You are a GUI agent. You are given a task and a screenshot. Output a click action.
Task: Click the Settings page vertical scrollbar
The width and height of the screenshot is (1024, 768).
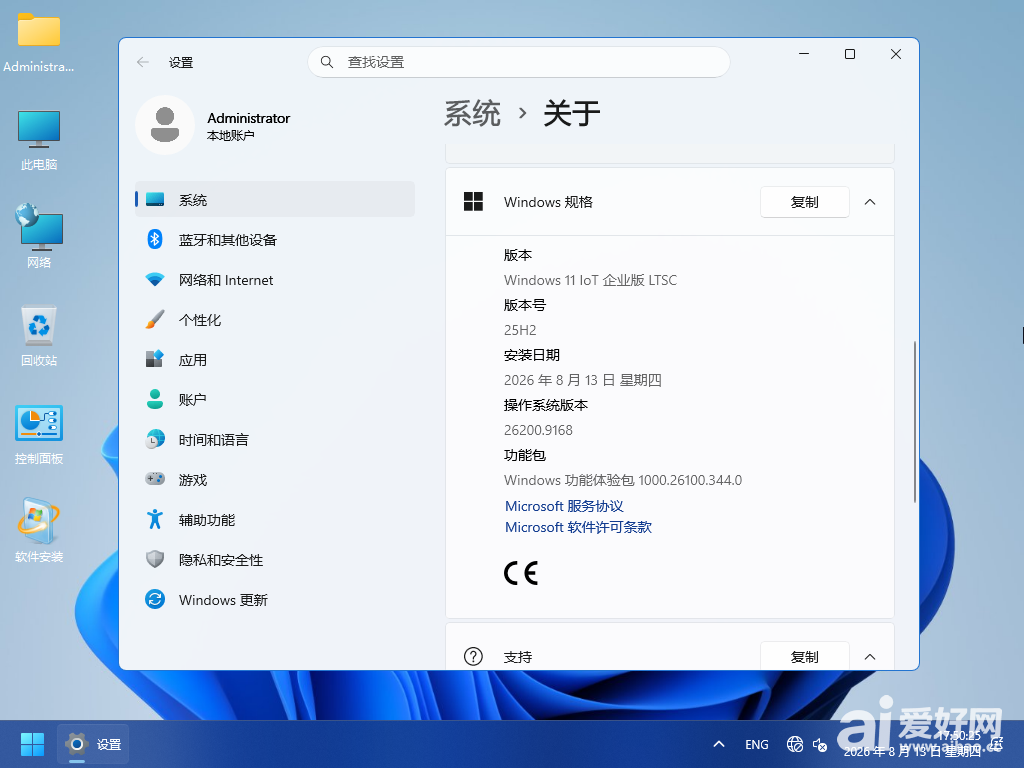click(x=914, y=422)
